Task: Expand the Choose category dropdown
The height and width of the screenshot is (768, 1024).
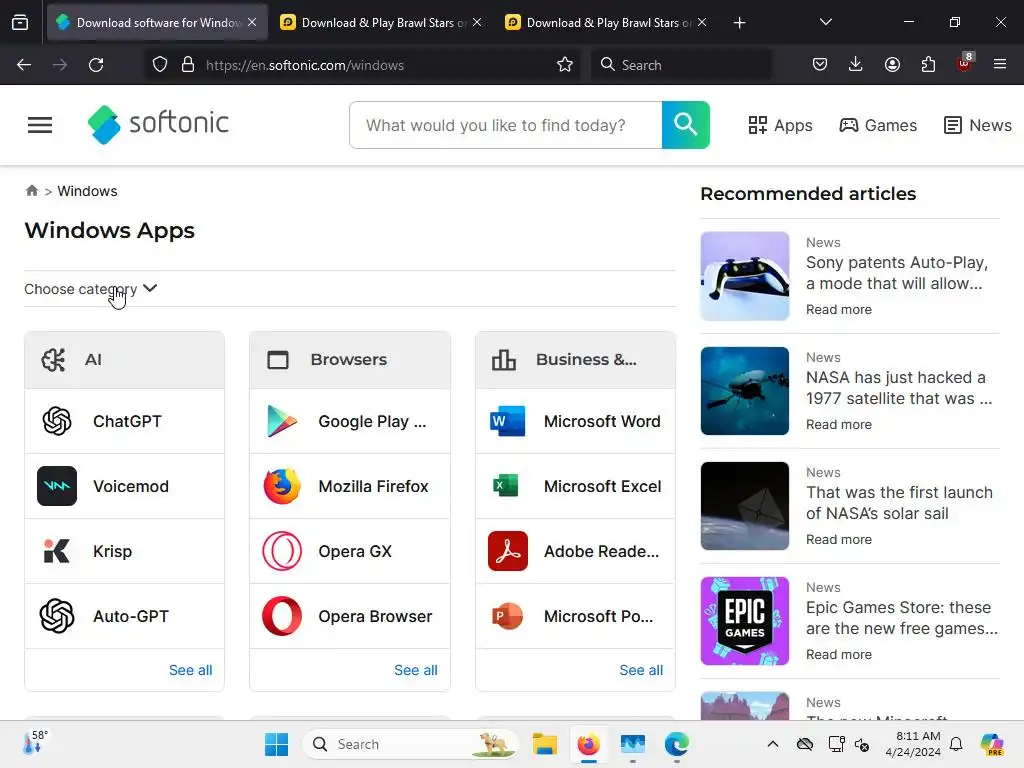Action: pyautogui.click(x=91, y=289)
